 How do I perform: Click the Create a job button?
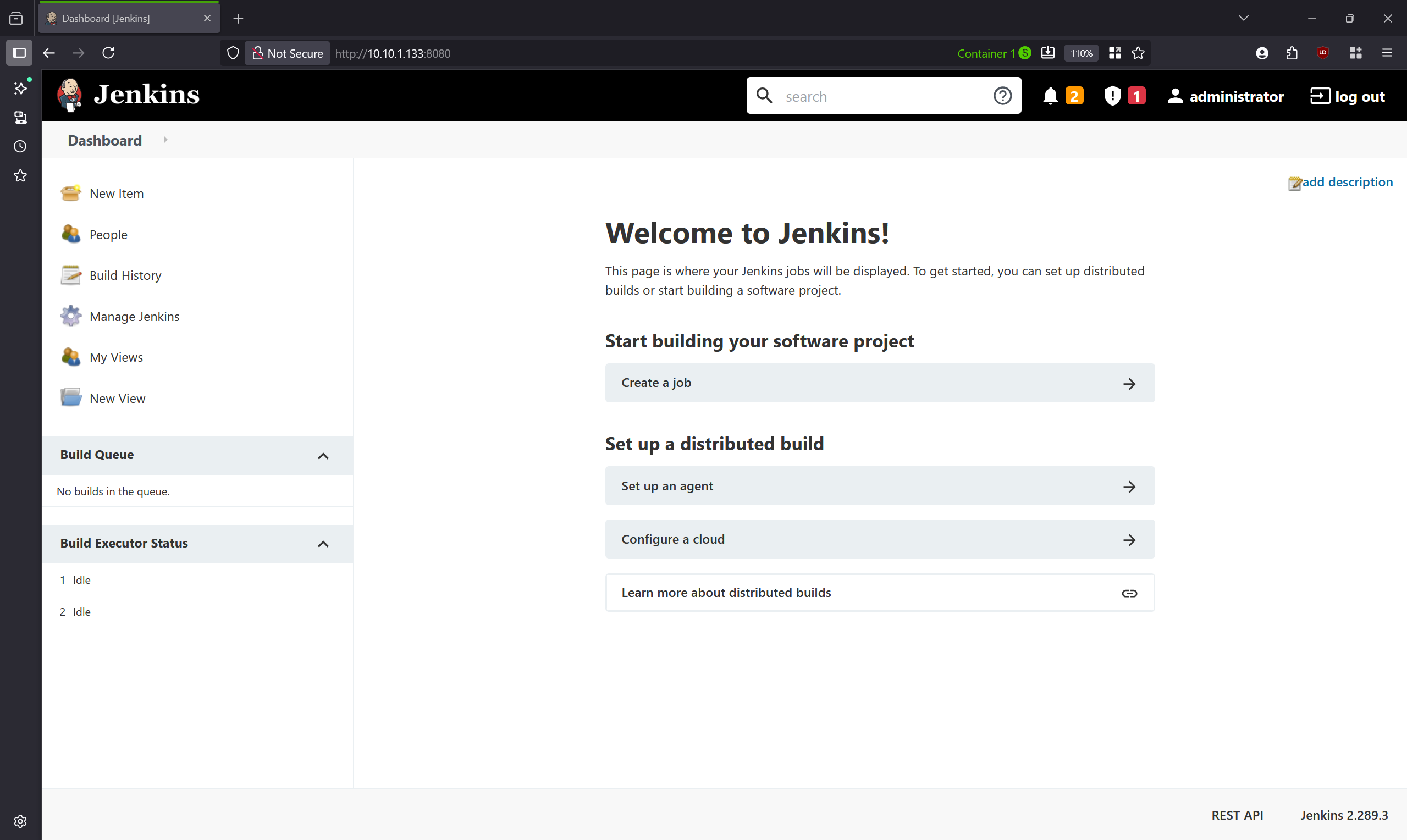[x=879, y=383]
